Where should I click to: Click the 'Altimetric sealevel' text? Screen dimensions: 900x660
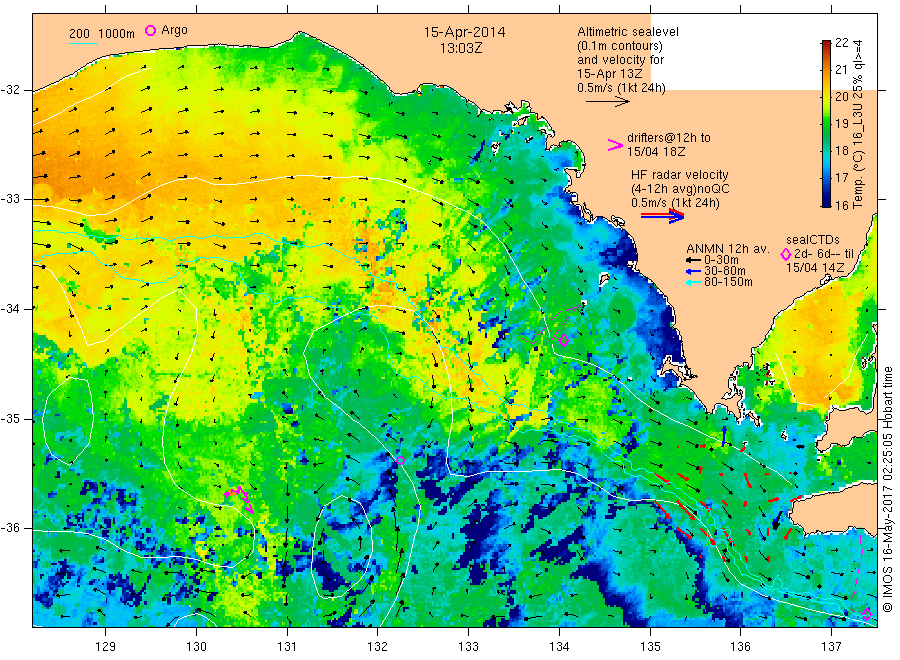(628, 32)
